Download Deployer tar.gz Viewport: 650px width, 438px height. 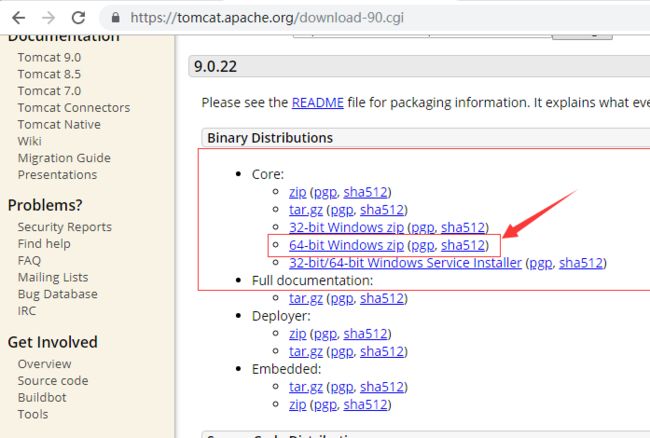tap(306, 351)
